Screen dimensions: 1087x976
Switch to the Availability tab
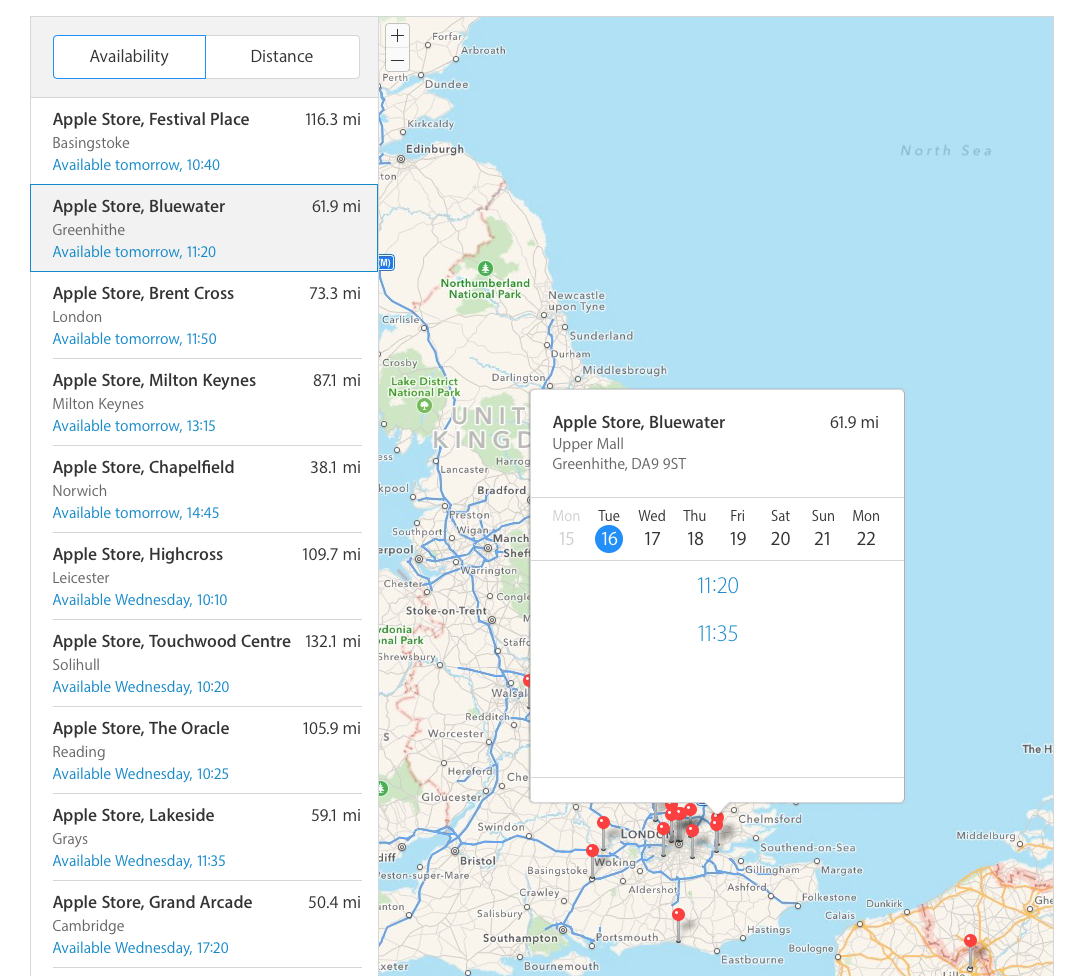(129, 57)
